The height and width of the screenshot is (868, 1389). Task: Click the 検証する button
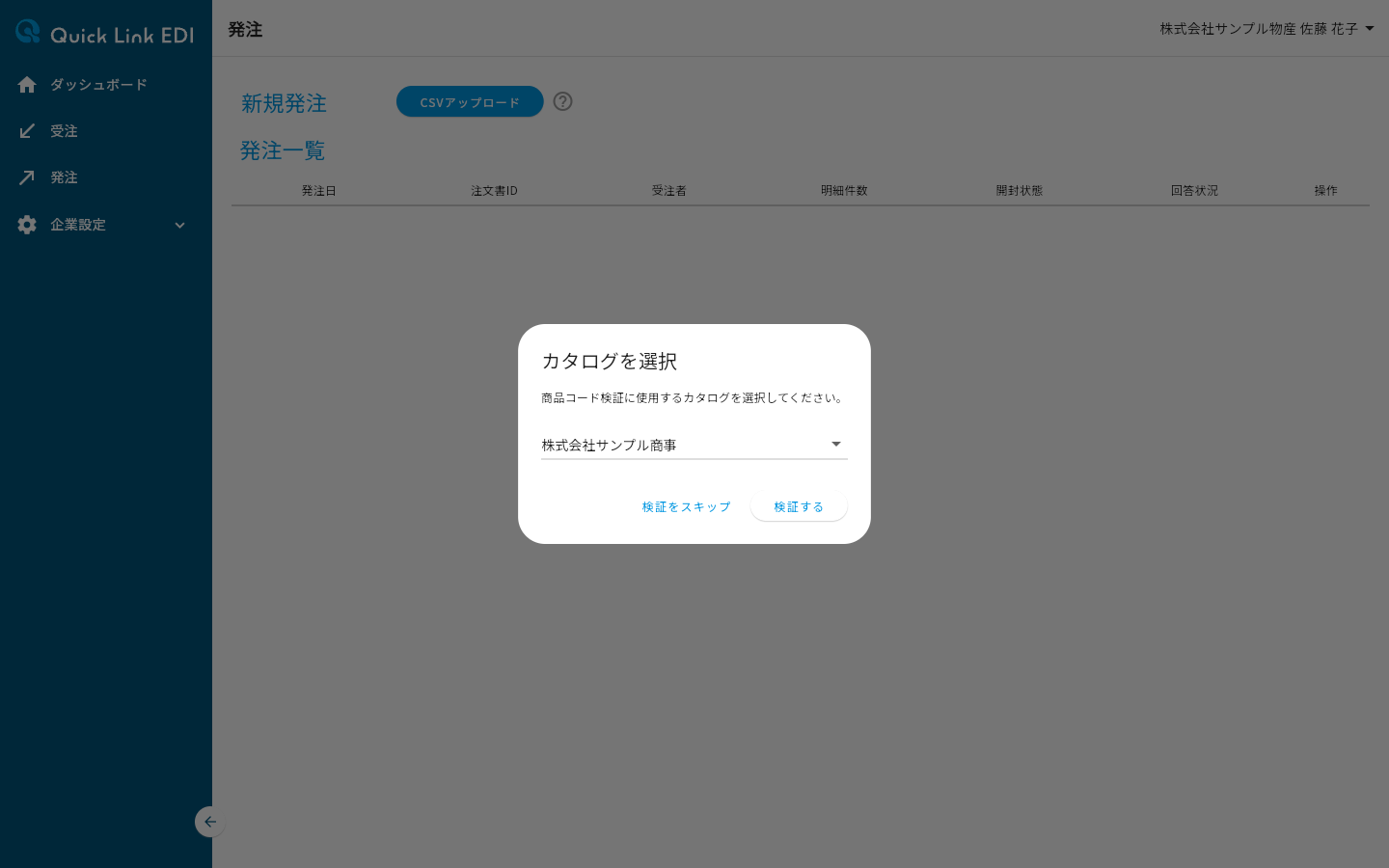pos(799,506)
